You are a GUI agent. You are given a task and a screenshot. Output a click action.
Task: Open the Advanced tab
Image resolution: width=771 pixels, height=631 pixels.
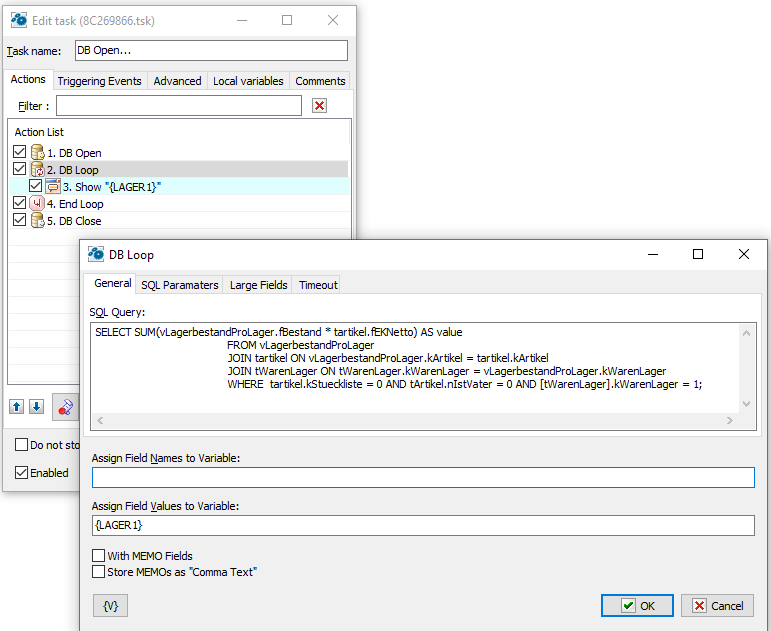tap(177, 81)
